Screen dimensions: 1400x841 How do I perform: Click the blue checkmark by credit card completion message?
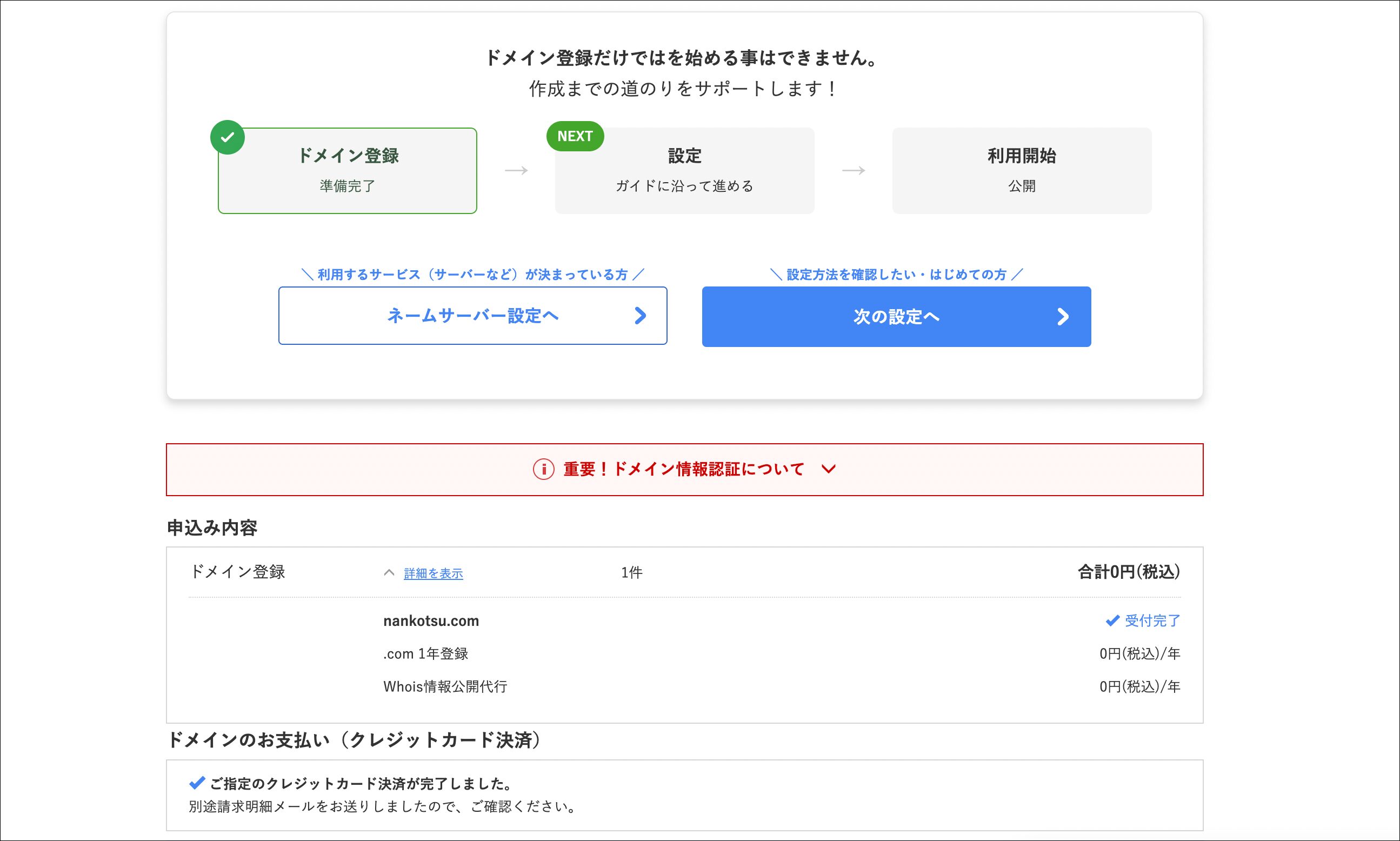(197, 783)
